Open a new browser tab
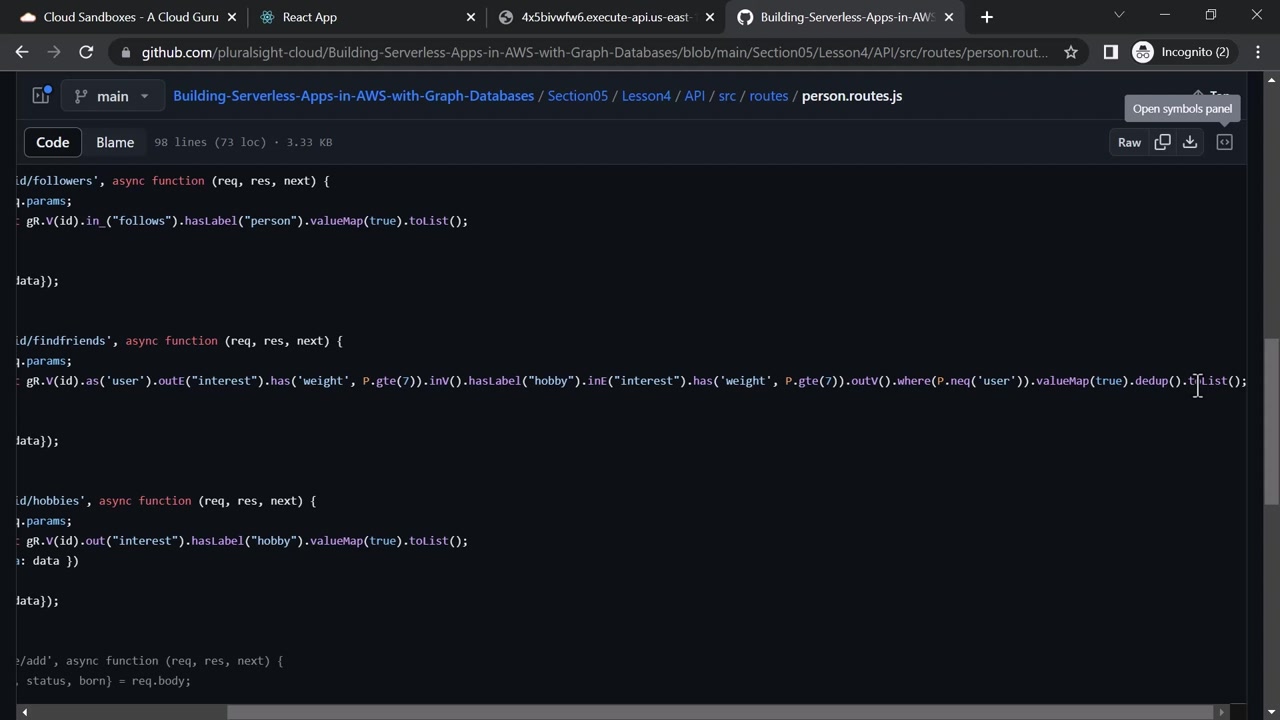This screenshot has width=1280, height=720. tap(987, 17)
